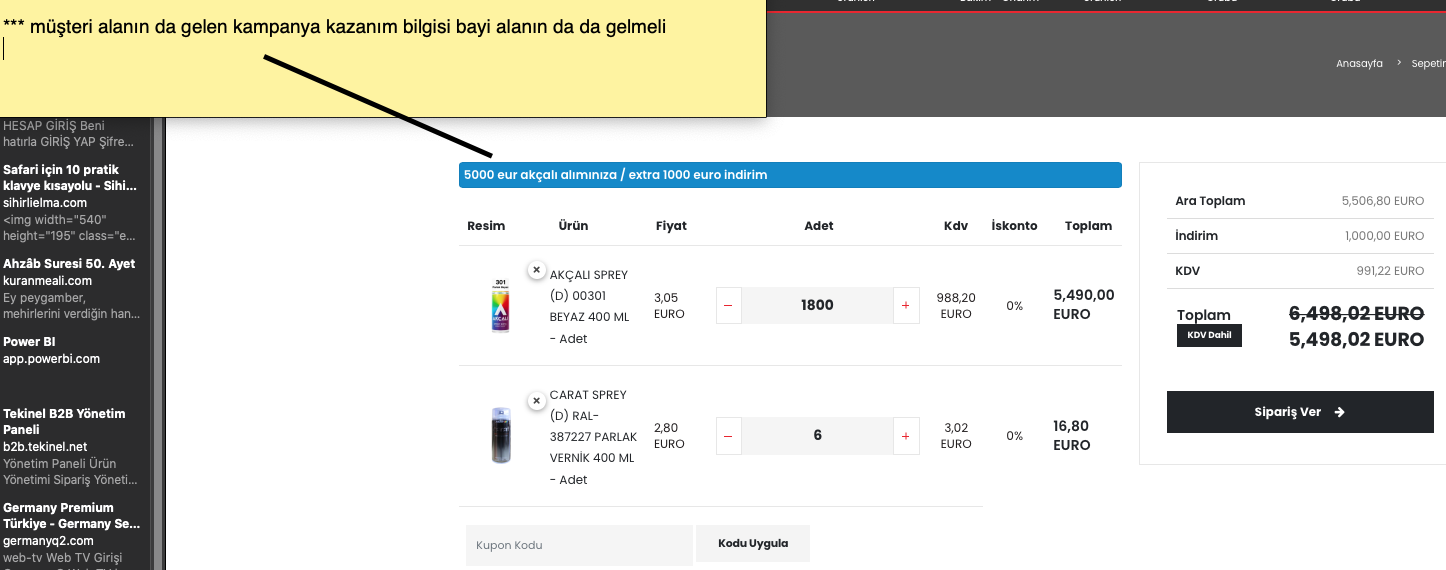
Task: Select Tekinel B2B Yönetim Paneli sidebar item
Action: click(64, 421)
